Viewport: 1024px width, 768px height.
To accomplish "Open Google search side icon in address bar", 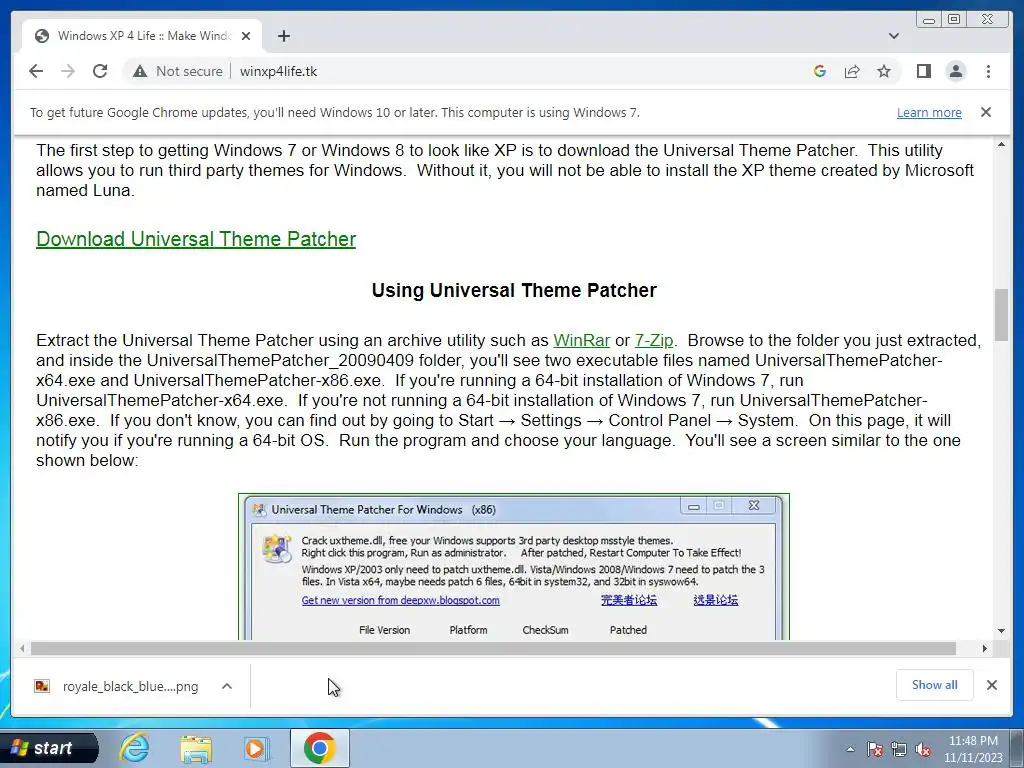I will (820, 71).
